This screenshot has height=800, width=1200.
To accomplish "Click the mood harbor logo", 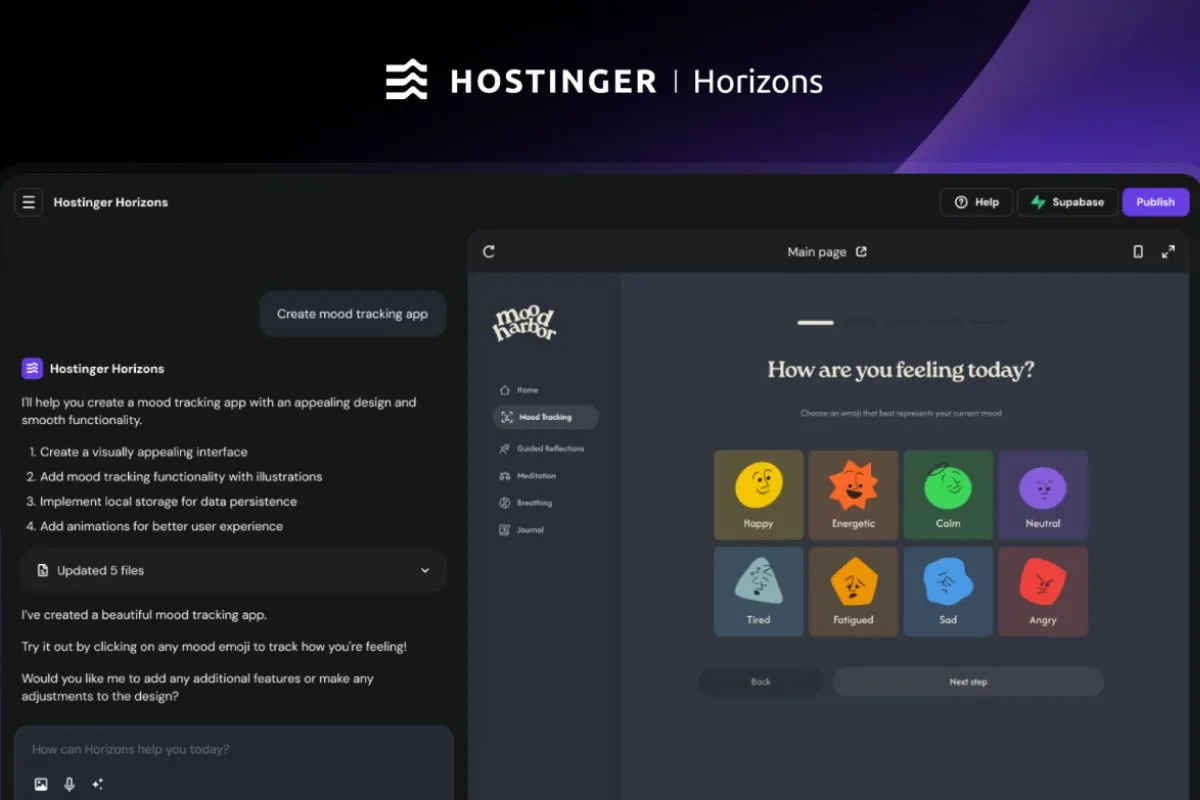I will click(524, 324).
